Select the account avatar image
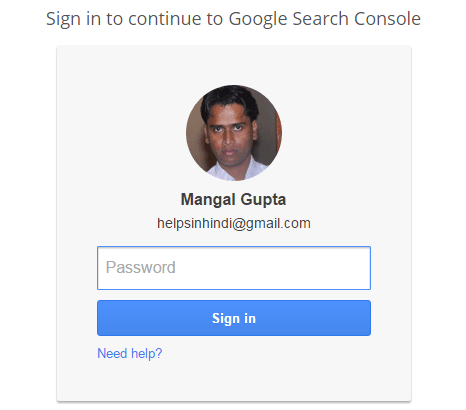Image resolution: width=466 pixels, height=410 pixels. [234, 133]
